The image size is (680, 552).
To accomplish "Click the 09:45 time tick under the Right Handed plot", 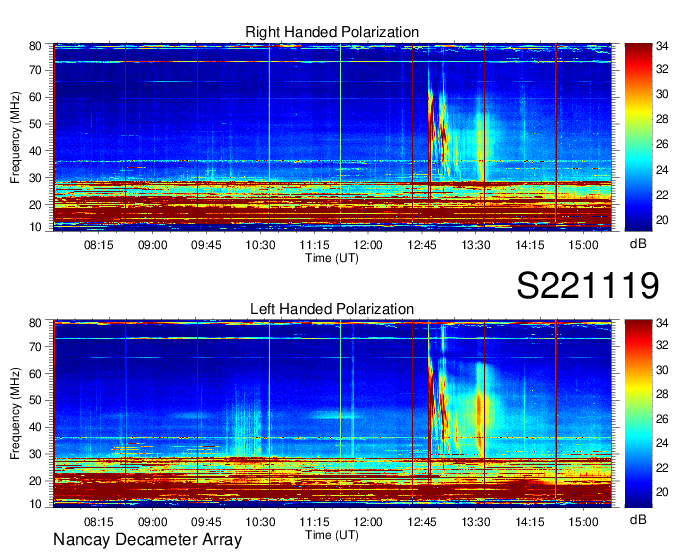I will pos(206,245).
